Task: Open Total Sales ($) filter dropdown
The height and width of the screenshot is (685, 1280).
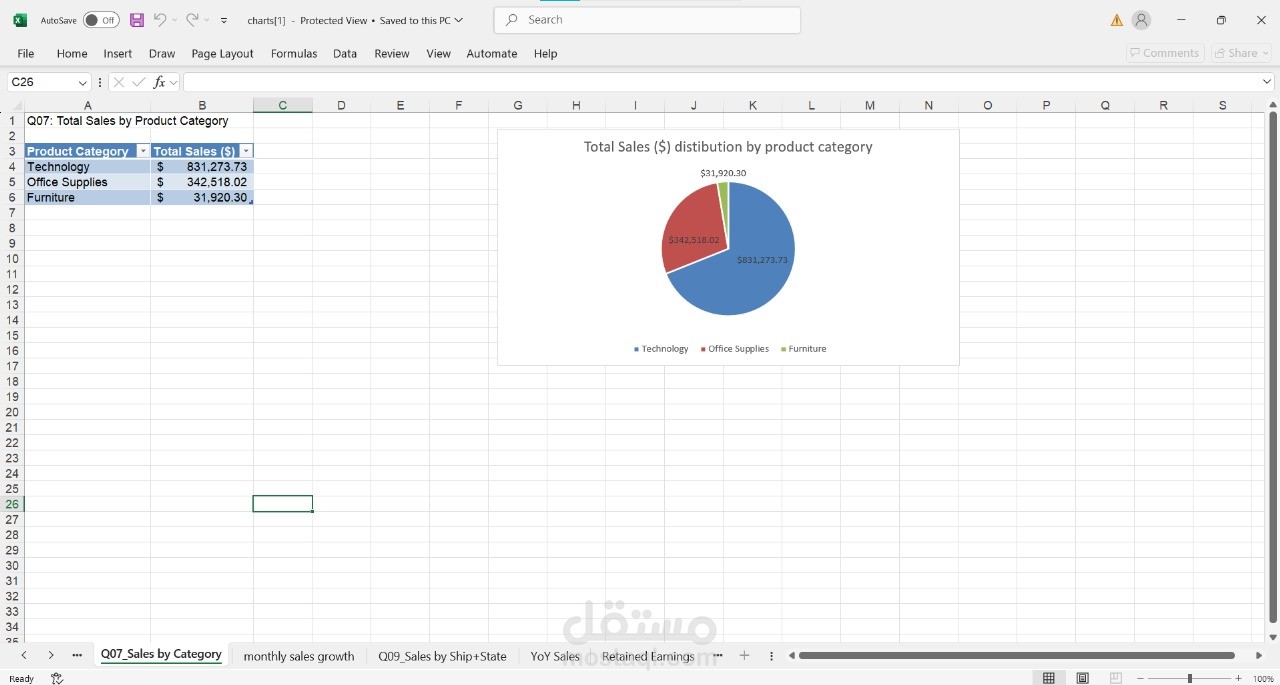Action: (x=246, y=151)
